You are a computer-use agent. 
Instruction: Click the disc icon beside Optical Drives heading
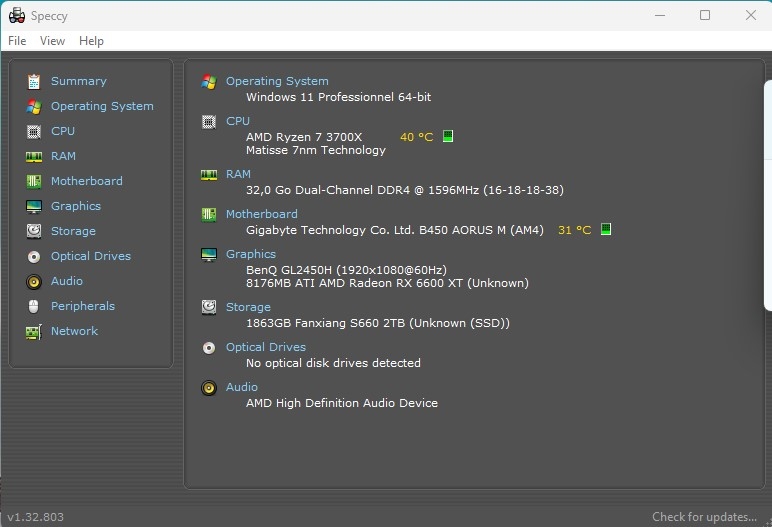(209, 348)
